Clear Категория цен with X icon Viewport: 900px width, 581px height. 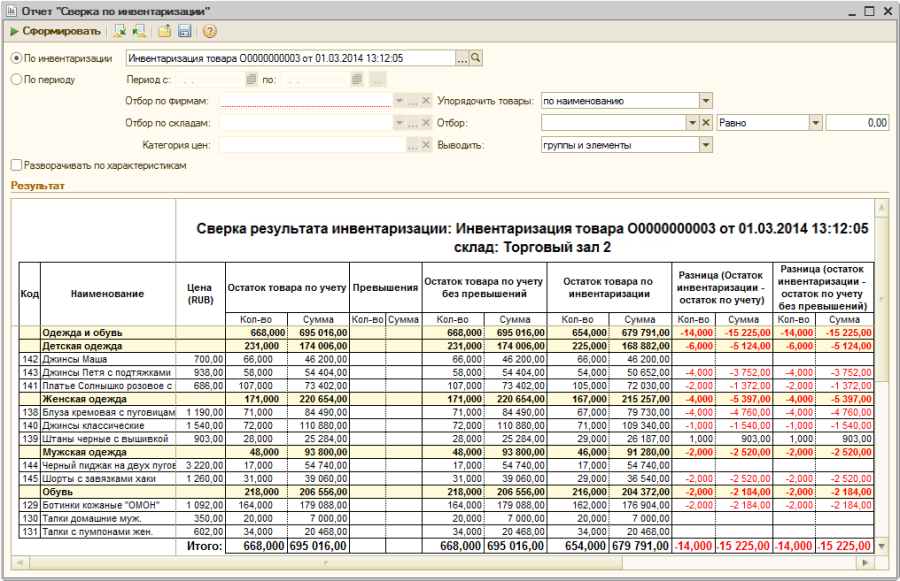pos(426,145)
